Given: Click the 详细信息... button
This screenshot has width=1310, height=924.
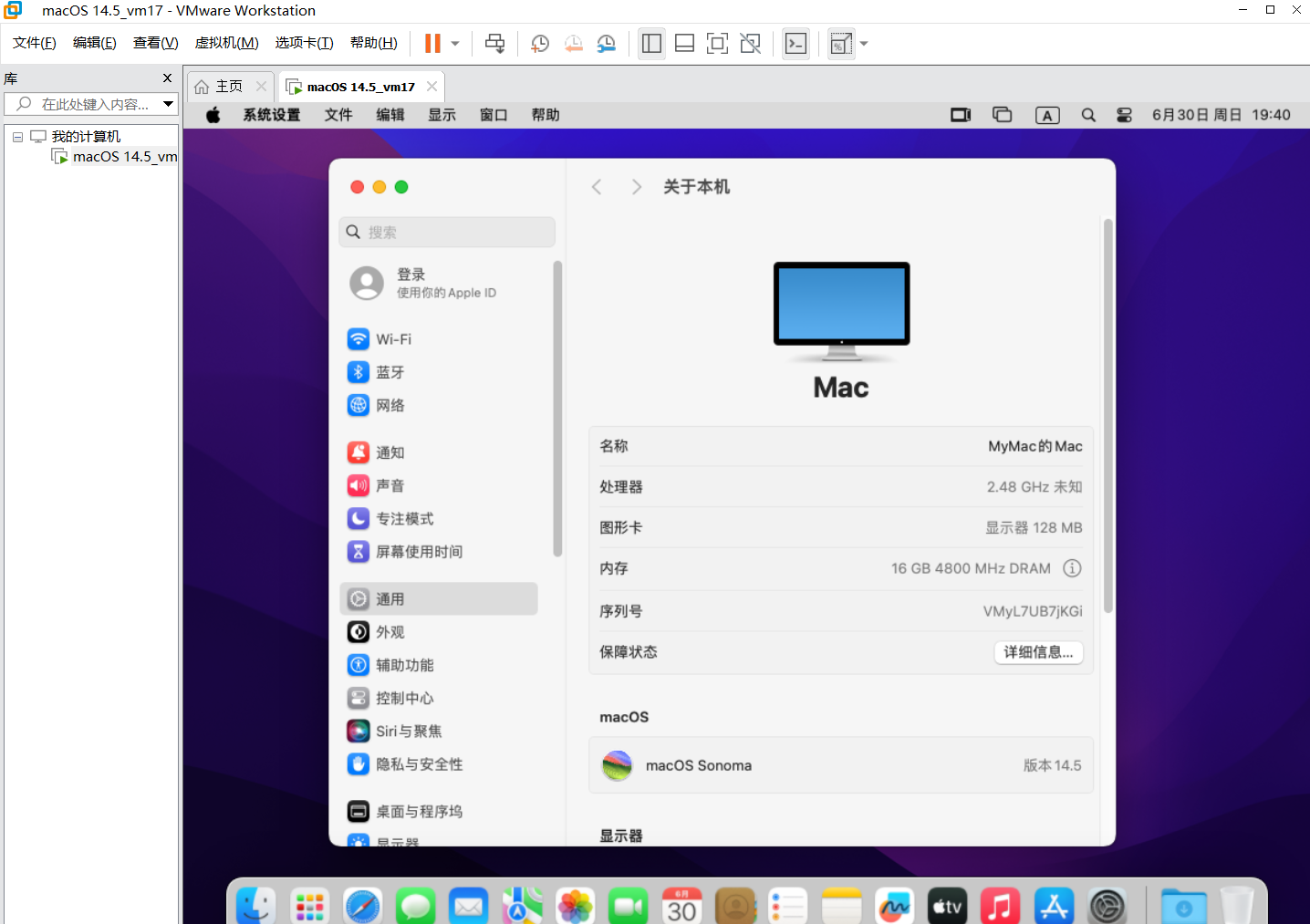Looking at the screenshot, I should (1037, 652).
